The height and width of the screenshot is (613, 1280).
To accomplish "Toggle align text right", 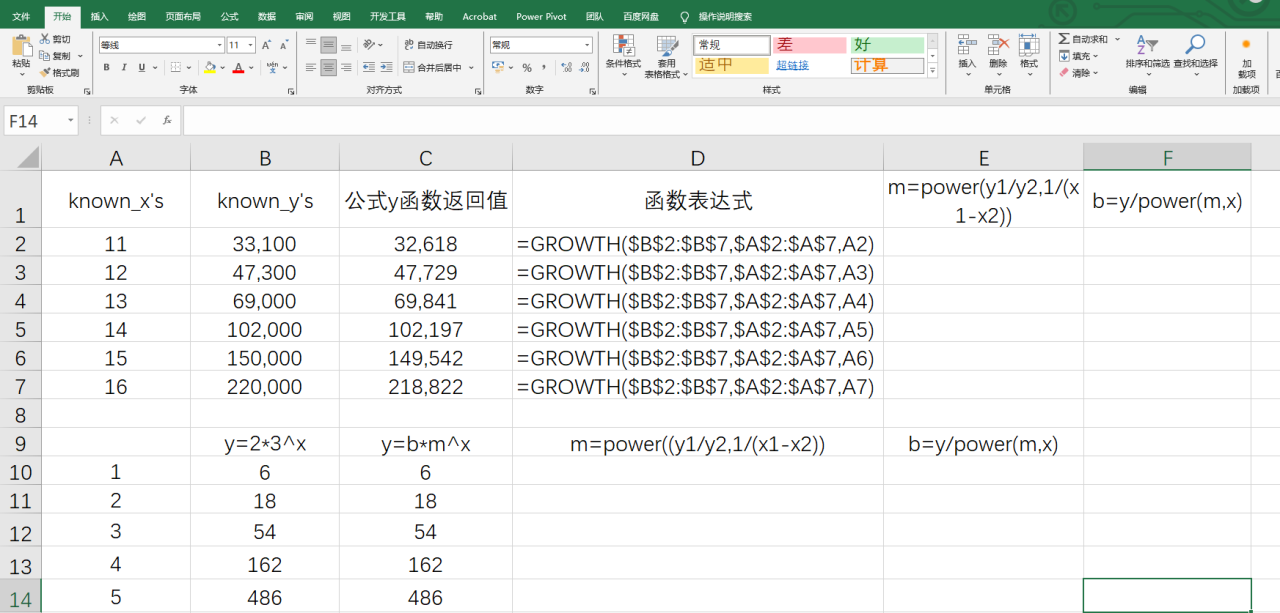I will pyautogui.click(x=345, y=68).
